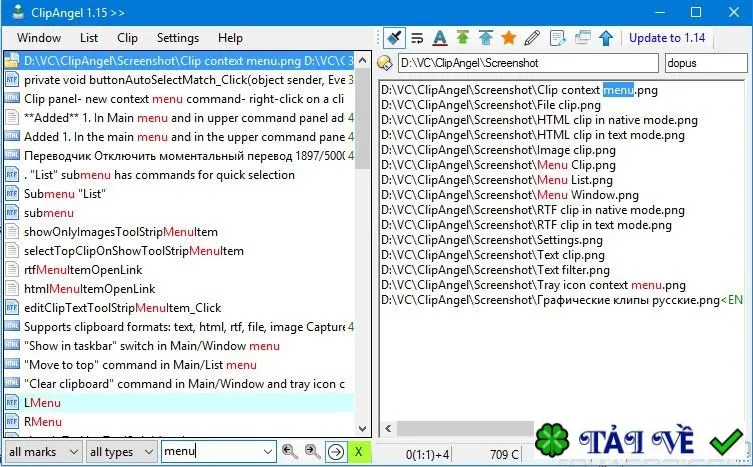Screen dimensions: 753x467
Task: Click the find next match magnifier icon
Action: coord(312,452)
